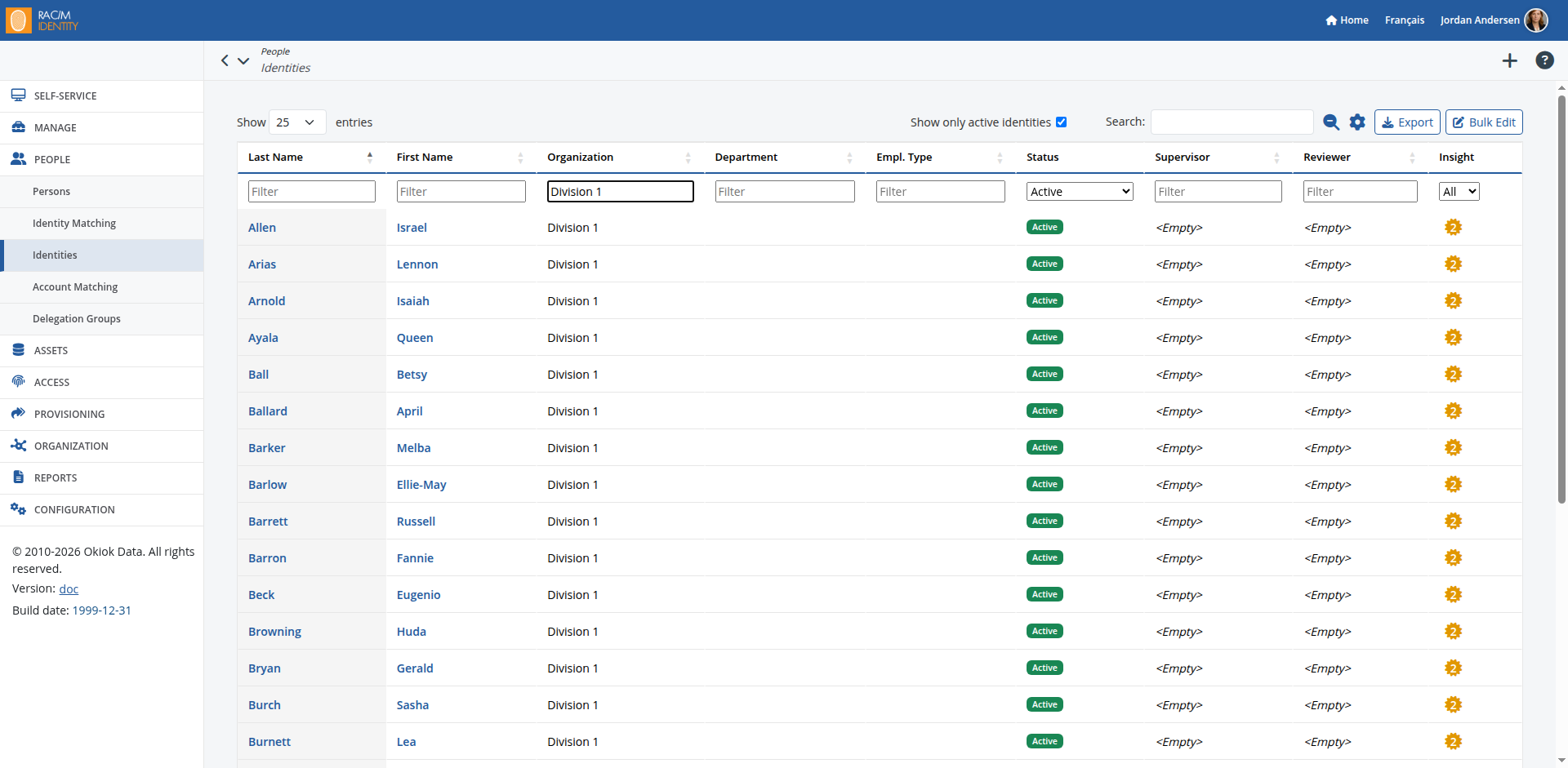Click the Configuration gears icon
Image resolution: width=1568 pixels, height=768 pixels.
[x=18, y=509]
